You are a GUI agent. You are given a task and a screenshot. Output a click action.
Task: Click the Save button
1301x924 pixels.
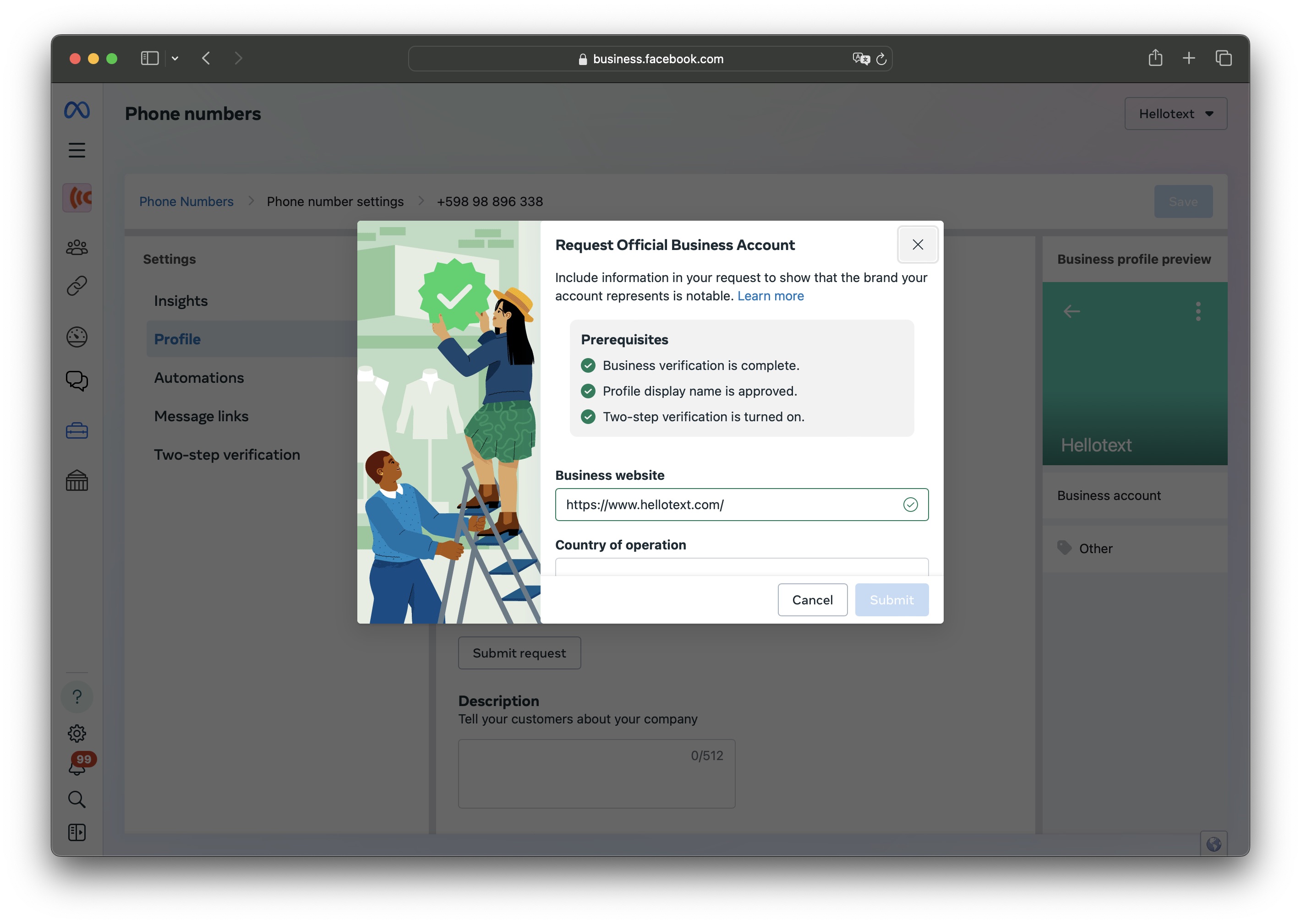coord(1183,201)
